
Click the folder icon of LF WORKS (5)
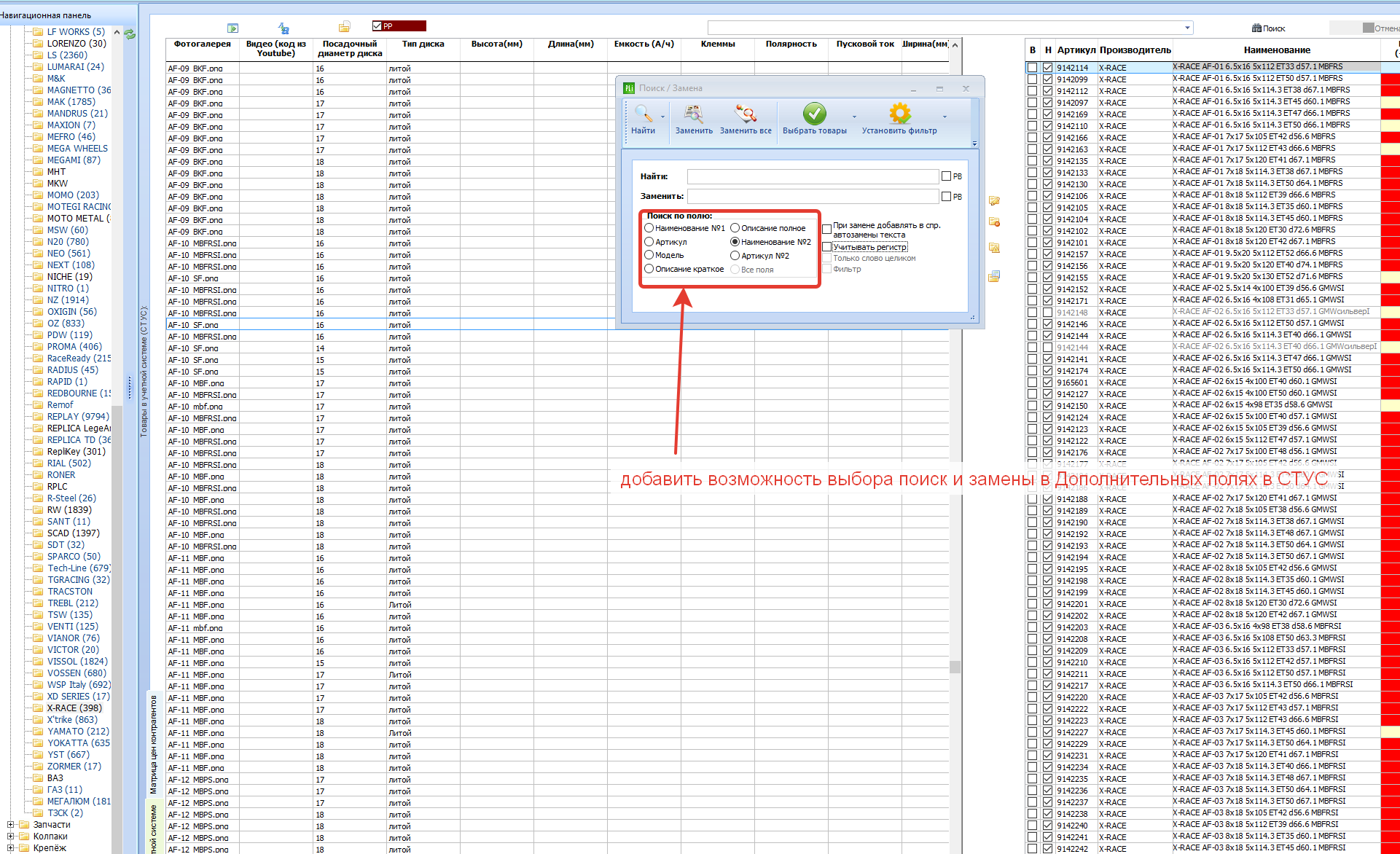(38, 31)
